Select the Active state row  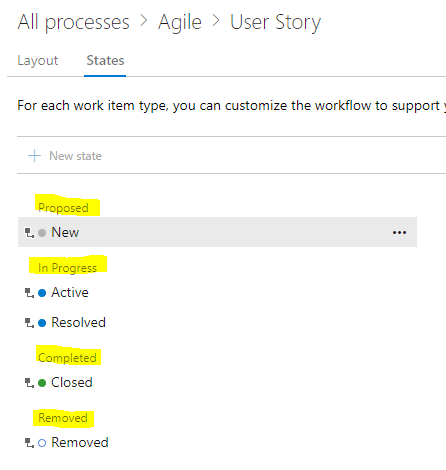217,293
